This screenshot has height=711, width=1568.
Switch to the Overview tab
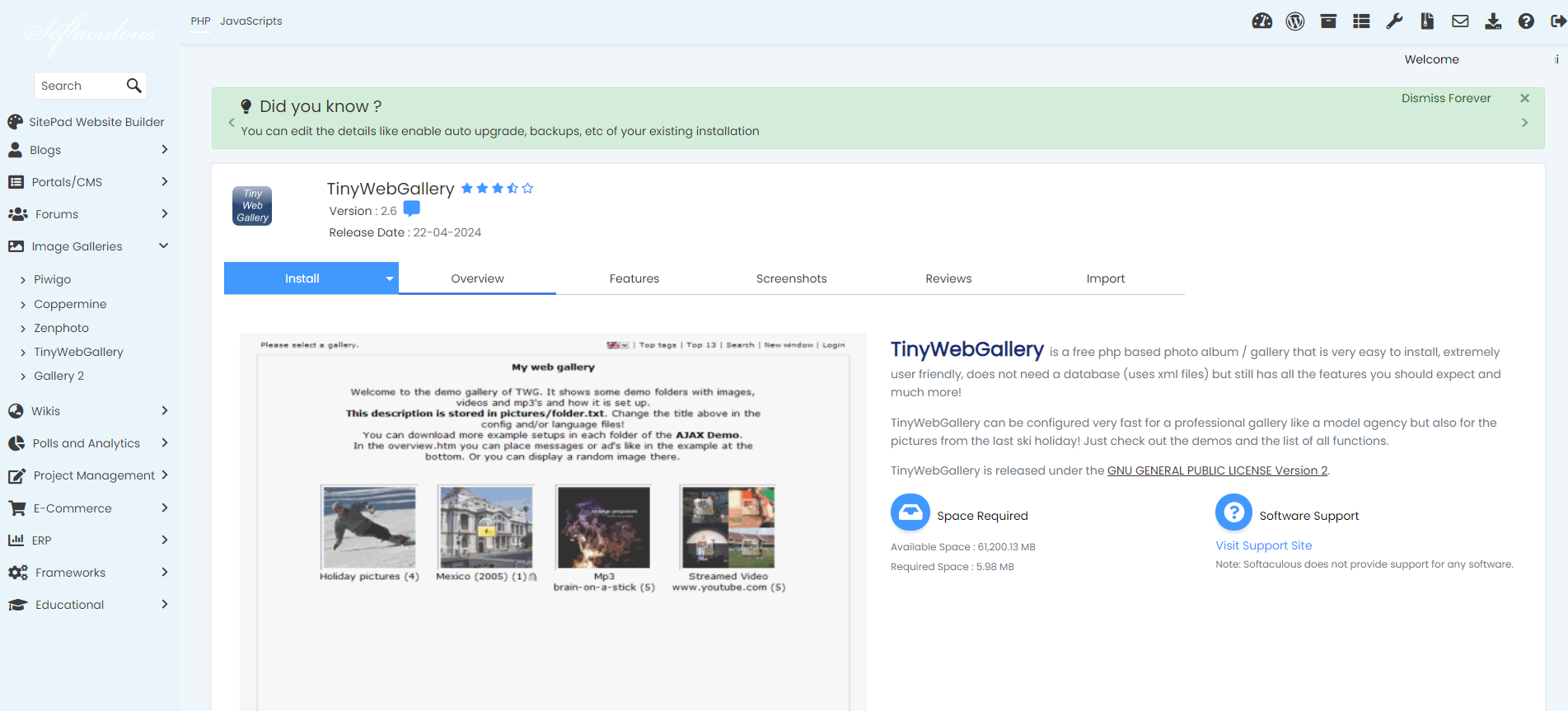click(477, 278)
